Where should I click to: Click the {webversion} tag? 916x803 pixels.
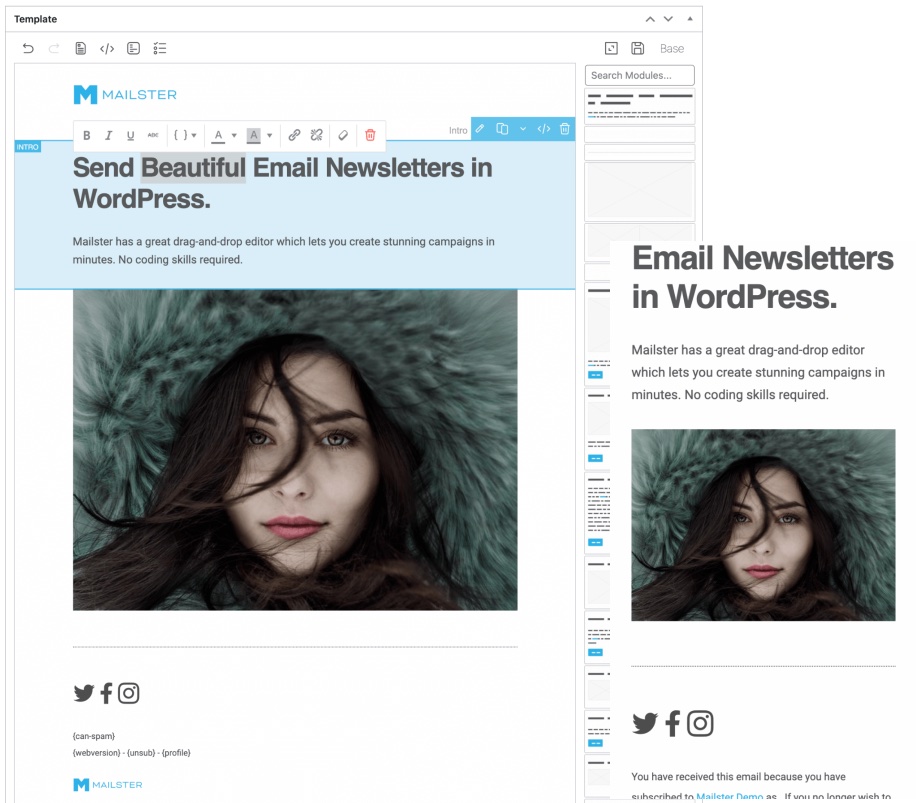coord(96,753)
